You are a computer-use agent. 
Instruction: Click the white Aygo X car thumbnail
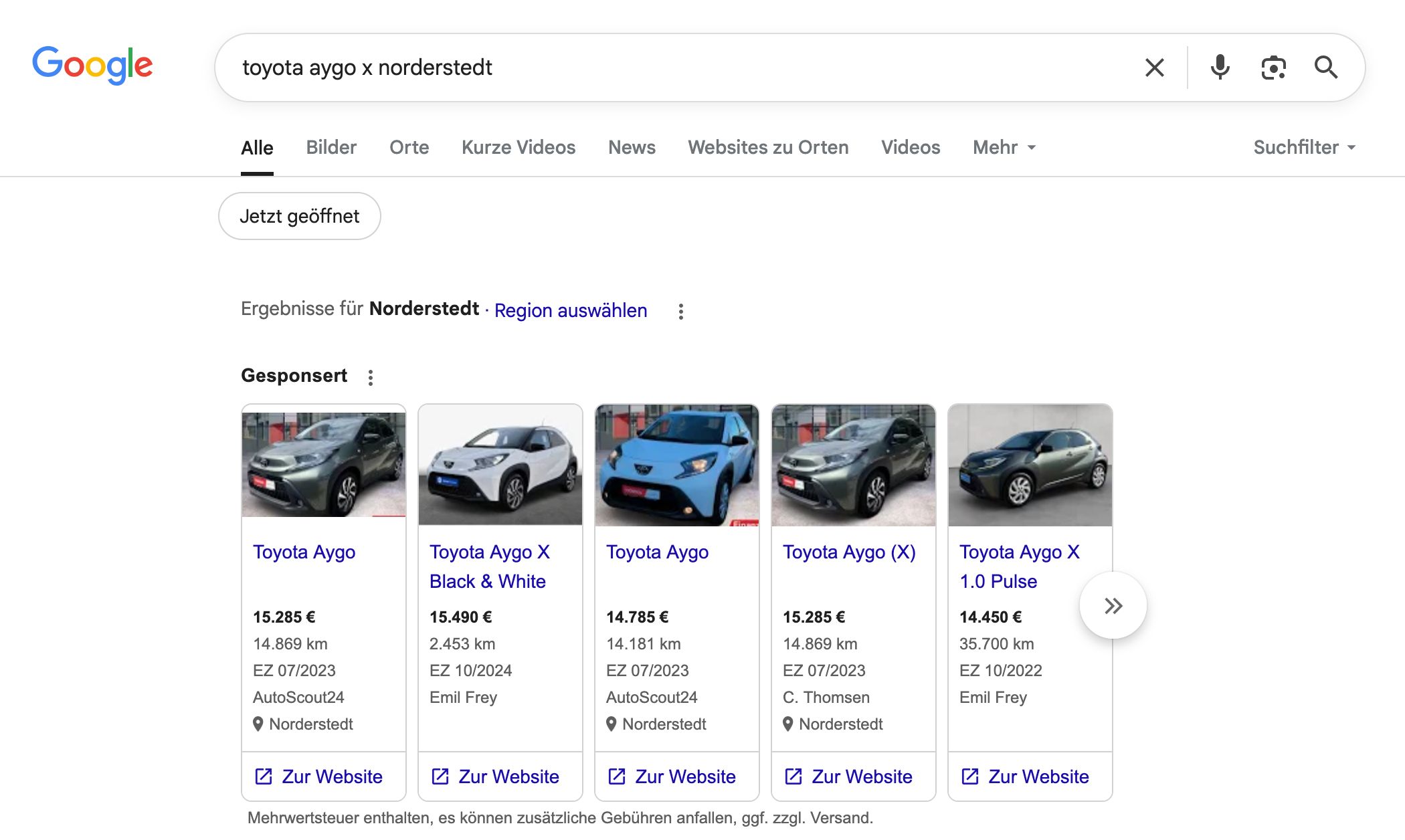click(500, 465)
